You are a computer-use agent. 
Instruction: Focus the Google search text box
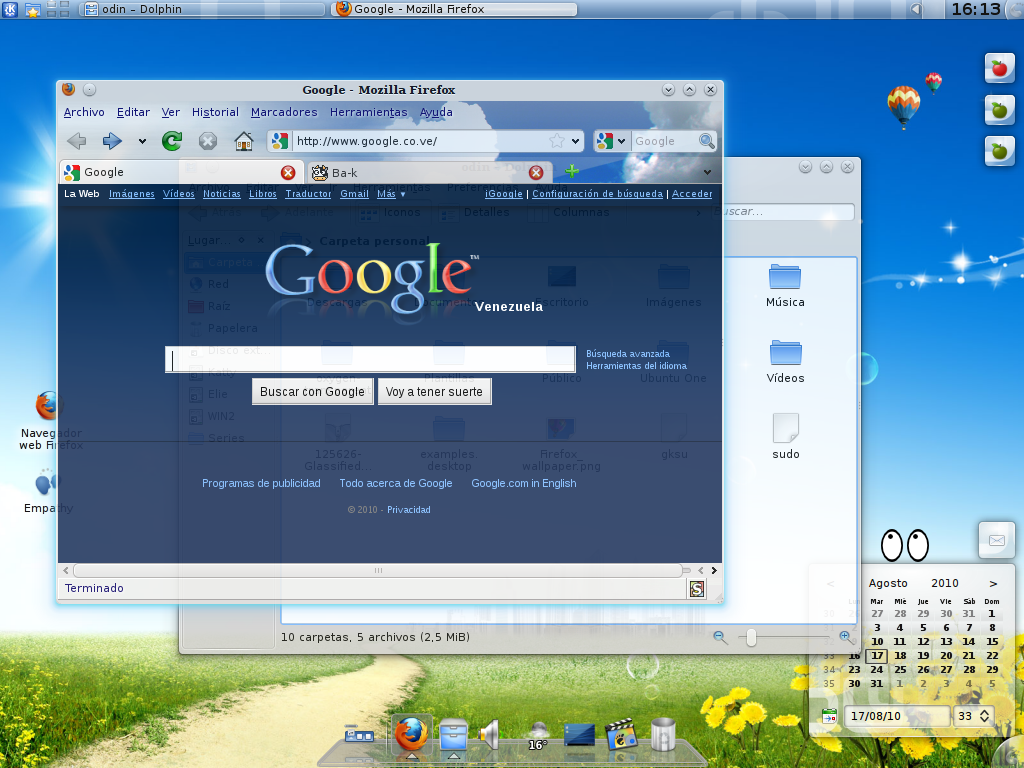pyautogui.click(x=370, y=359)
